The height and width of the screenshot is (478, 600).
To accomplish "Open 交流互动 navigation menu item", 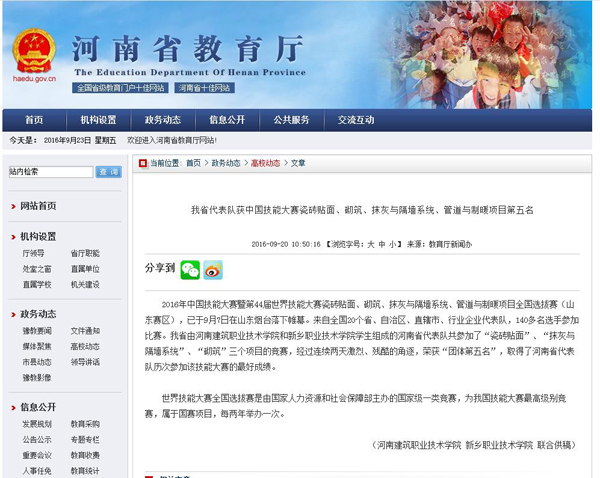I will click(356, 120).
